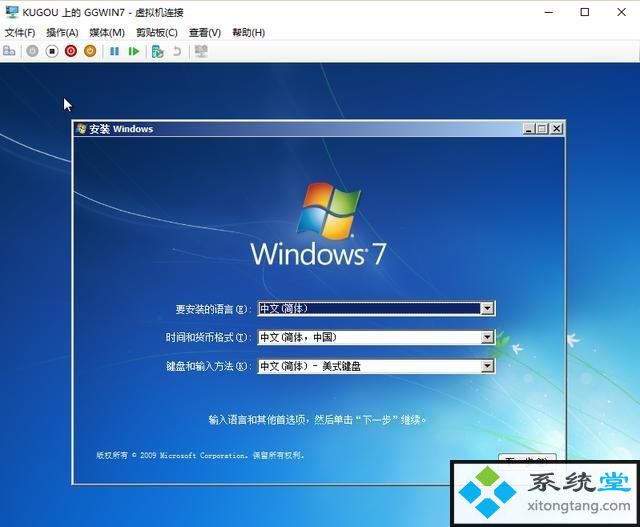The image size is (640, 527).
Task: Click the Enhanced session toolbar icon
Action: [x=201, y=51]
